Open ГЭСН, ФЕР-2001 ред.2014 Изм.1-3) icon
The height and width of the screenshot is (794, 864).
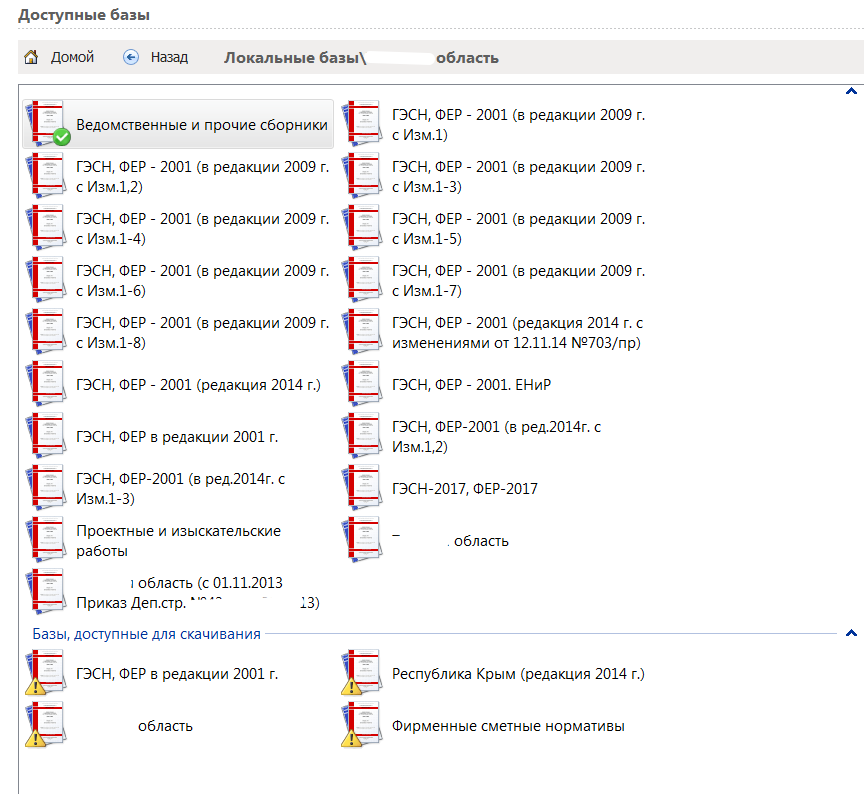46,488
